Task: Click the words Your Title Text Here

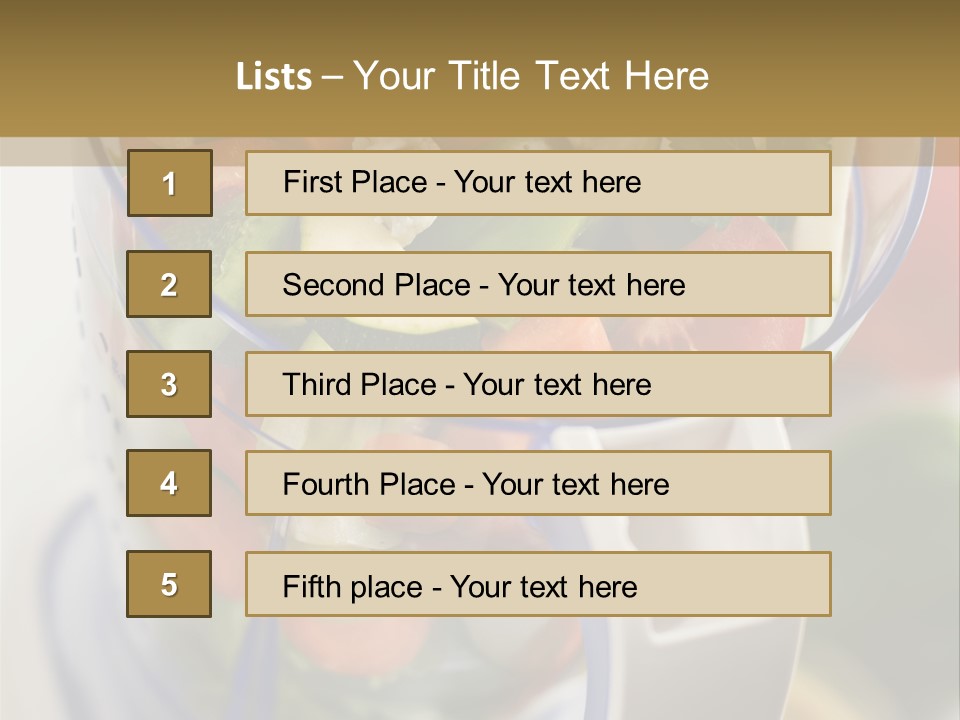Action: 531,76
